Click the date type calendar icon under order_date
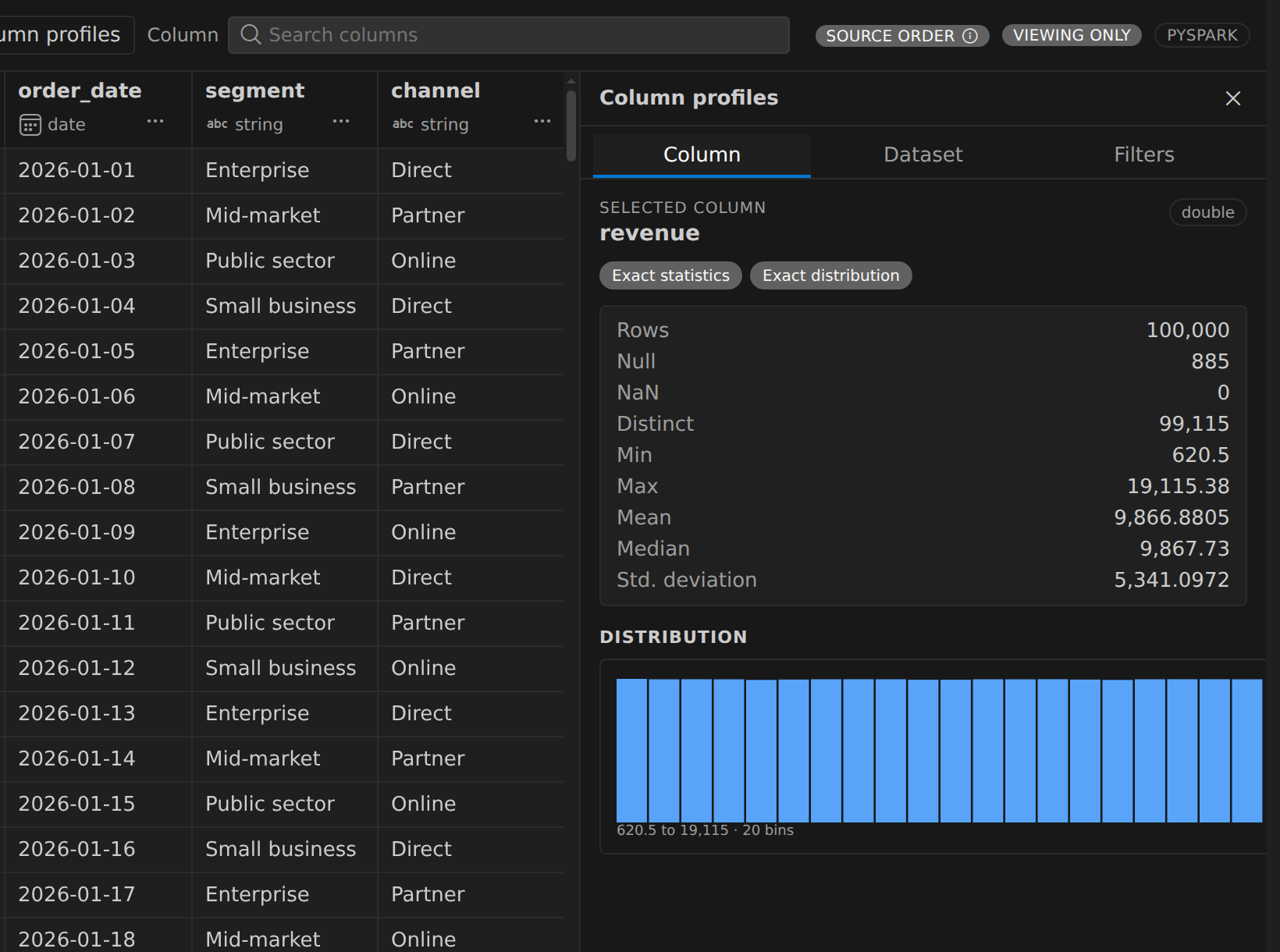This screenshot has width=1280, height=952. click(x=30, y=125)
